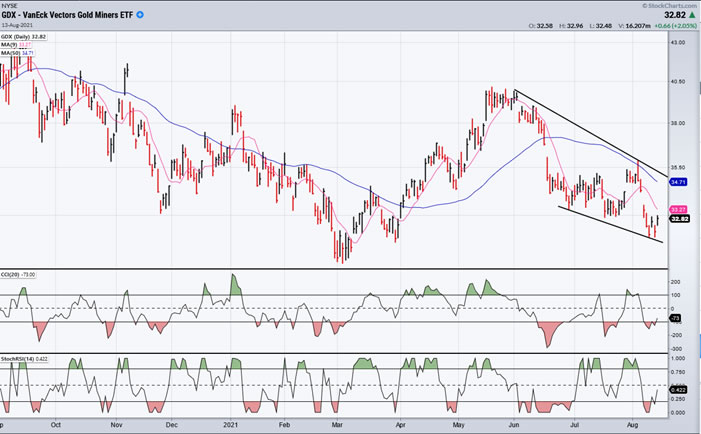Select the MA(9) indicator legend
The image size is (701, 434).
(x=16, y=43)
